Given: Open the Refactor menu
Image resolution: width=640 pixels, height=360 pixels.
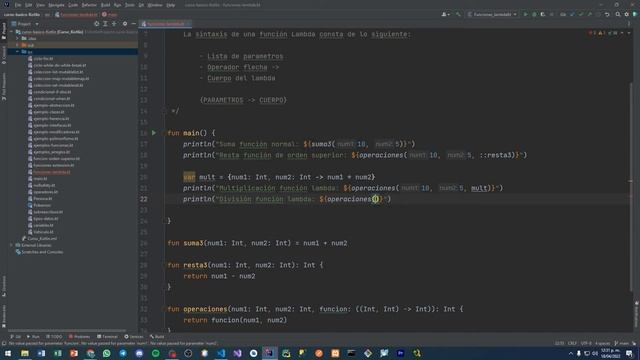Looking at the screenshot, I should click(89, 5).
